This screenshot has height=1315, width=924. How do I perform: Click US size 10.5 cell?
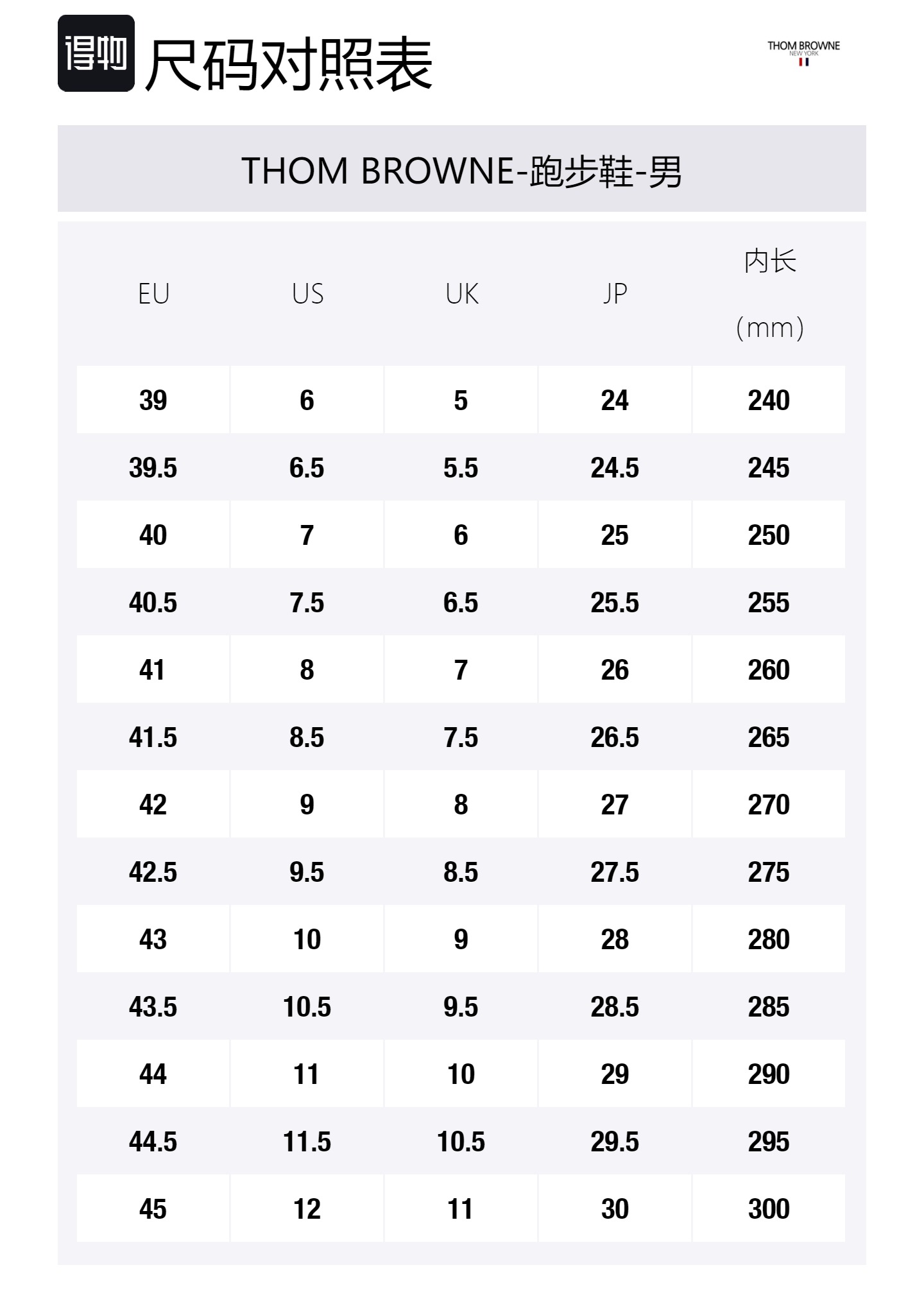pos(307,1007)
